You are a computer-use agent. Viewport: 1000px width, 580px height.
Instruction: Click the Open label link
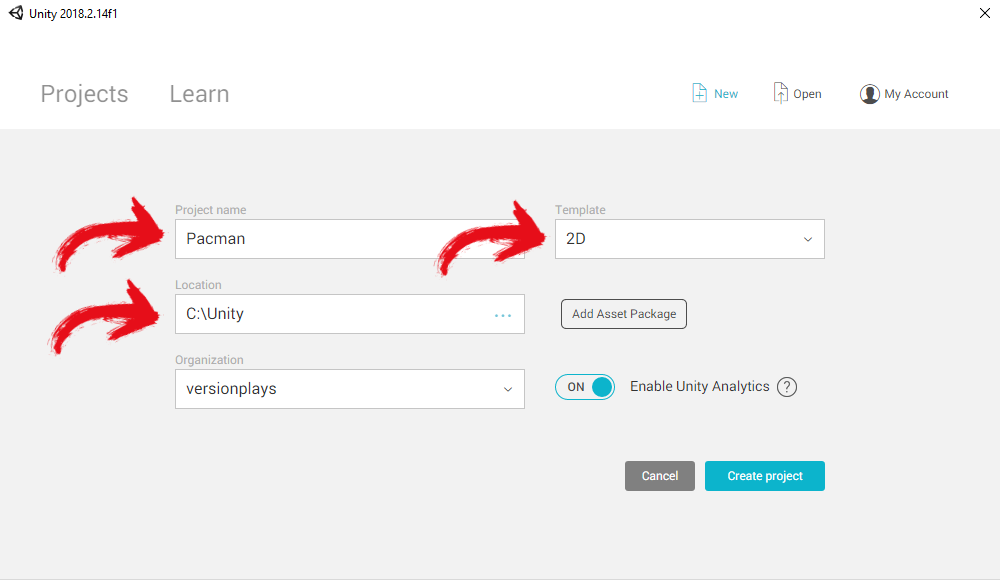click(807, 94)
